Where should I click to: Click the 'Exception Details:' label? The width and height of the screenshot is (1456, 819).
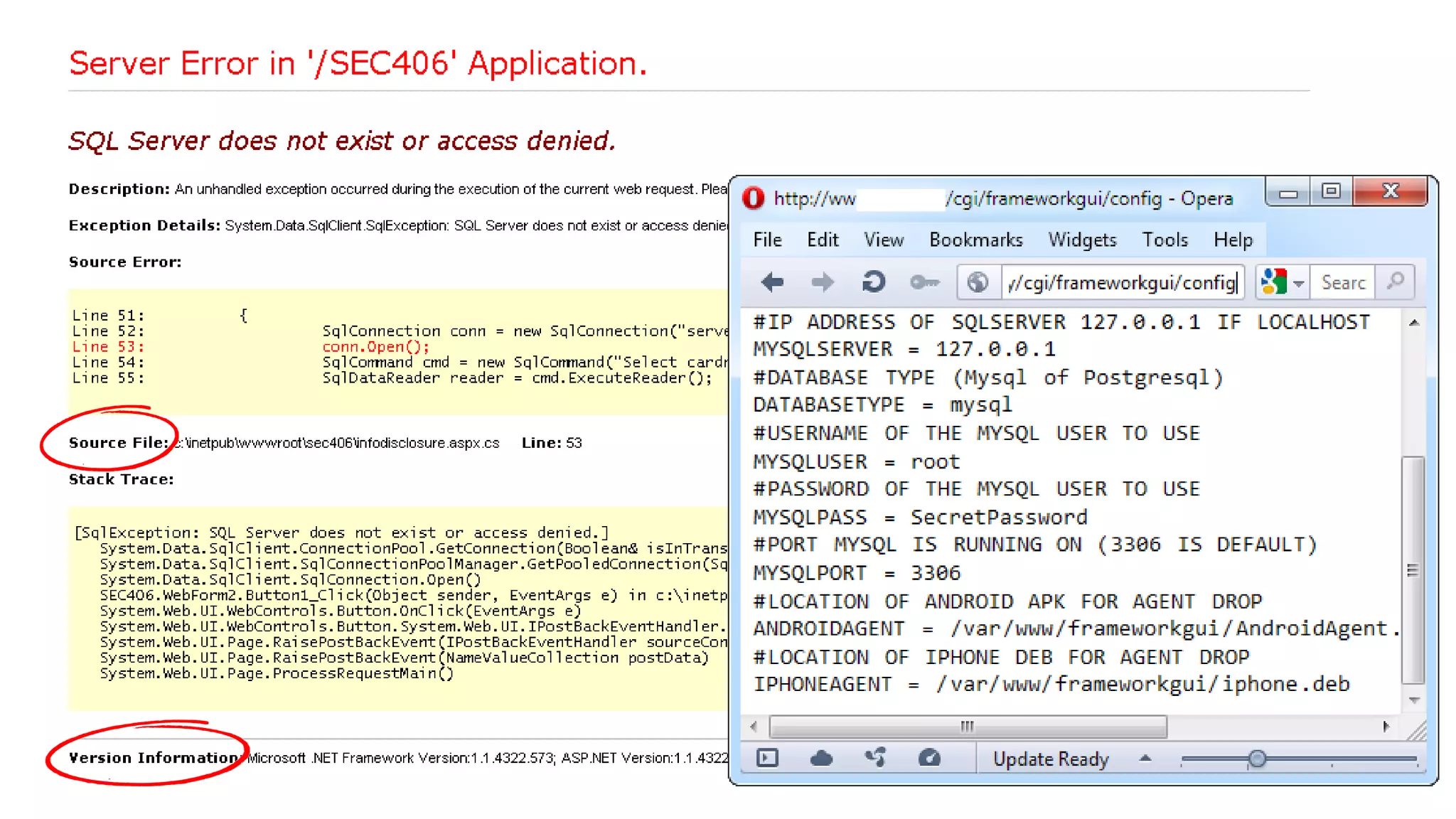point(144,225)
